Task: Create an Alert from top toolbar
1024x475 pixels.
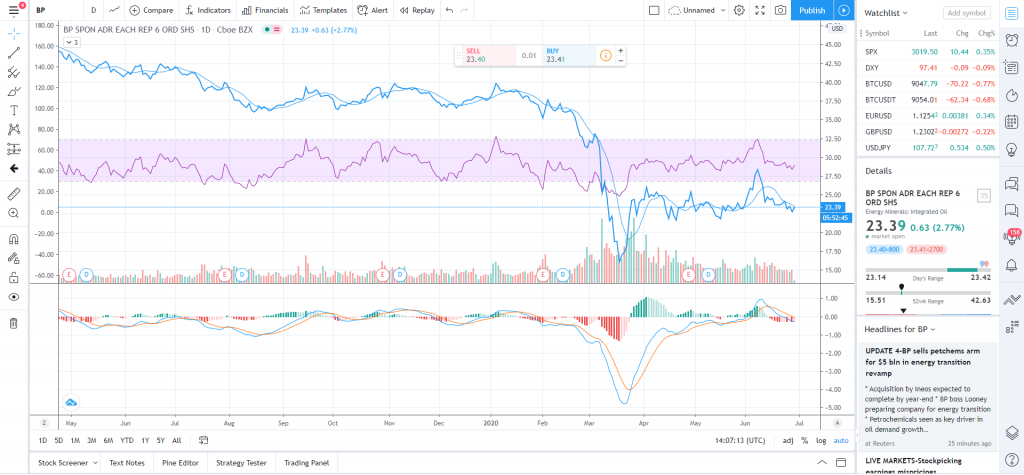Action: pos(373,10)
